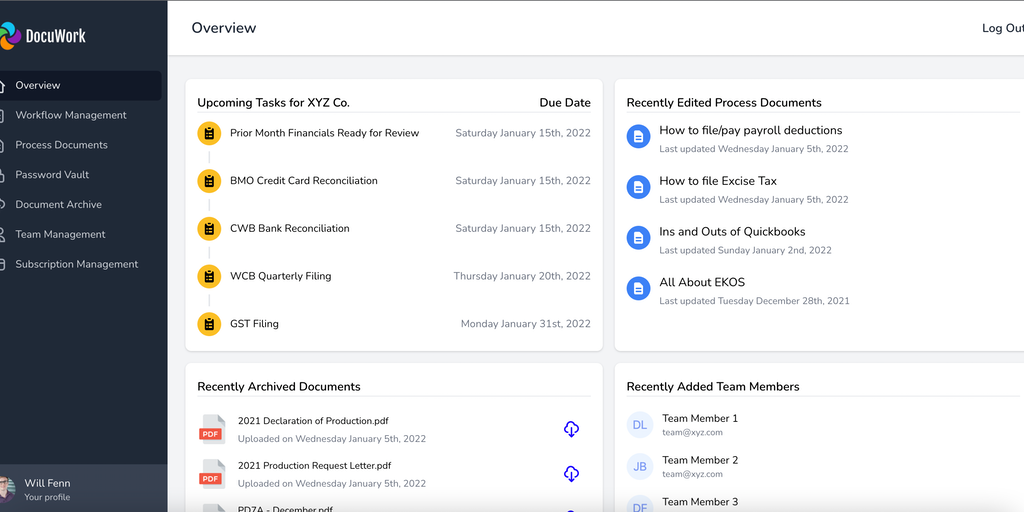This screenshot has width=1024, height=512.
Task: Click the DocuWork logo icon
Action: [9, 36]
